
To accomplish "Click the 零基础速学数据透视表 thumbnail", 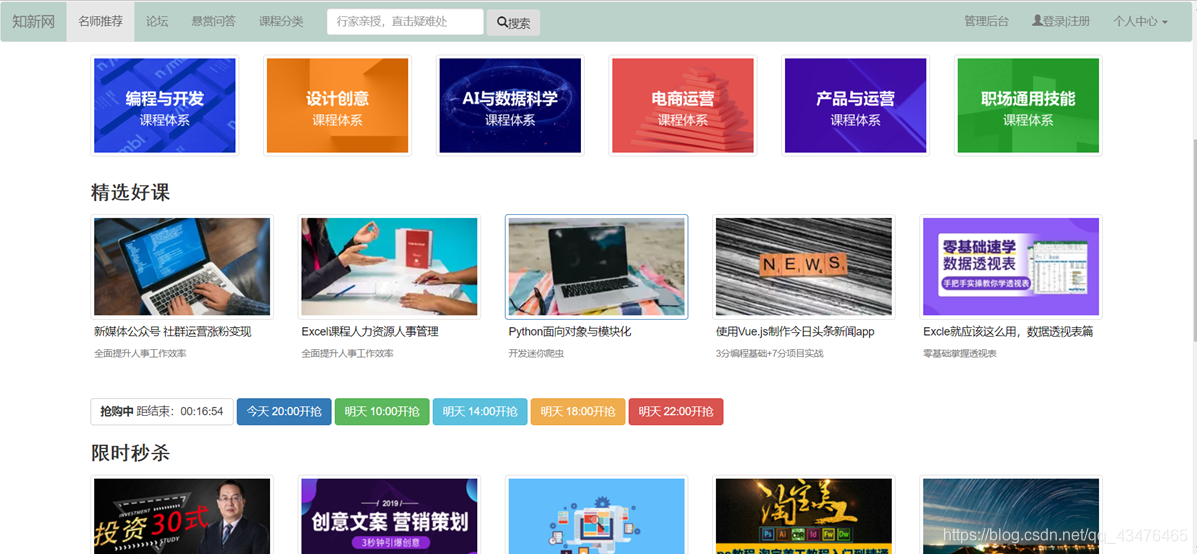I will (x=1011, y=267).
